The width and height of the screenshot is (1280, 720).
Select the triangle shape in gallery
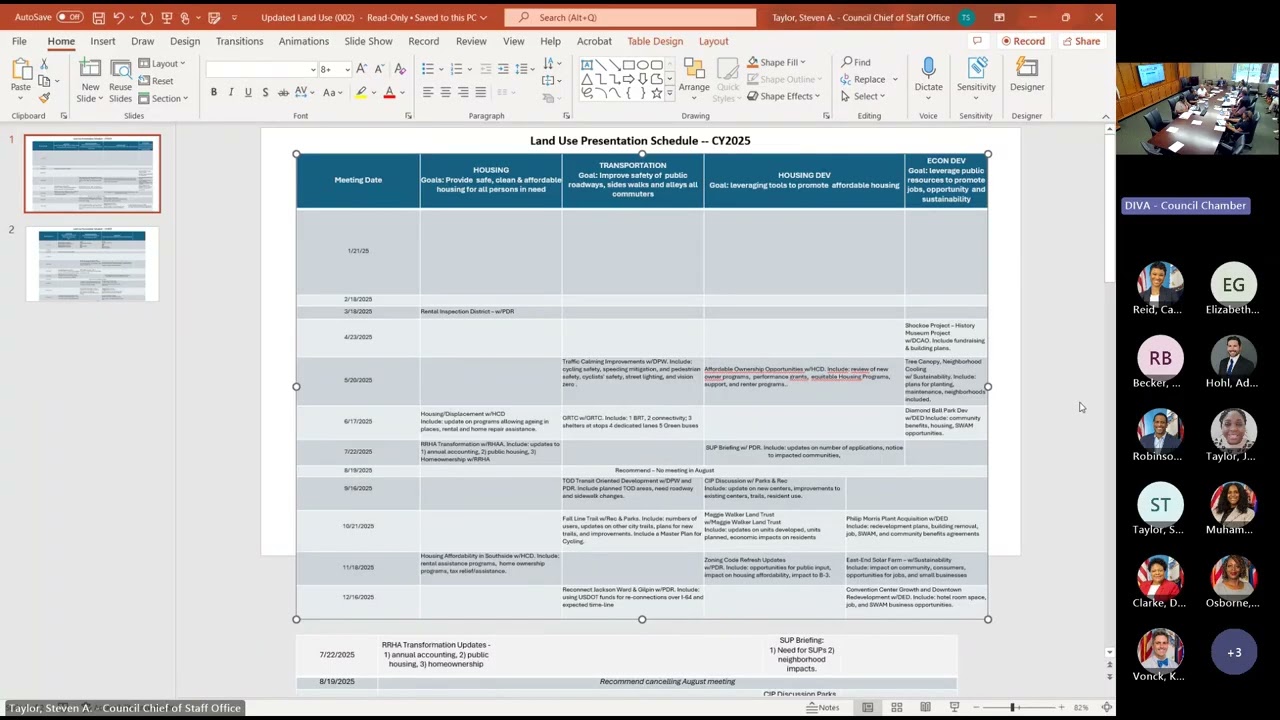(586, 78)
